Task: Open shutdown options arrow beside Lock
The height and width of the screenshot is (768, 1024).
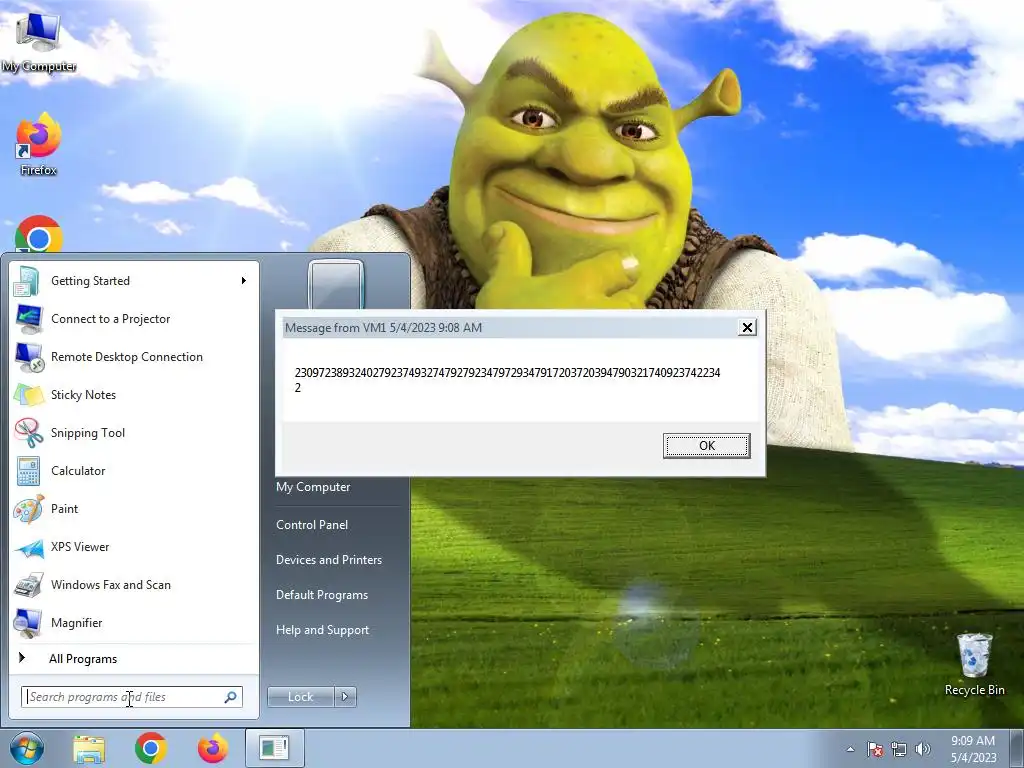Action: (x=345, y=697)
